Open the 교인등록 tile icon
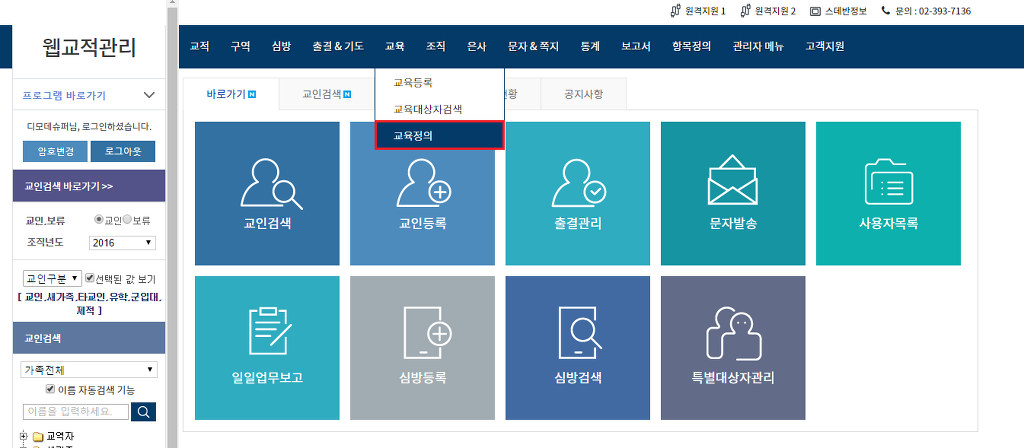The height and width of the screenshot is (448, 1024). (x=424, y=184)
